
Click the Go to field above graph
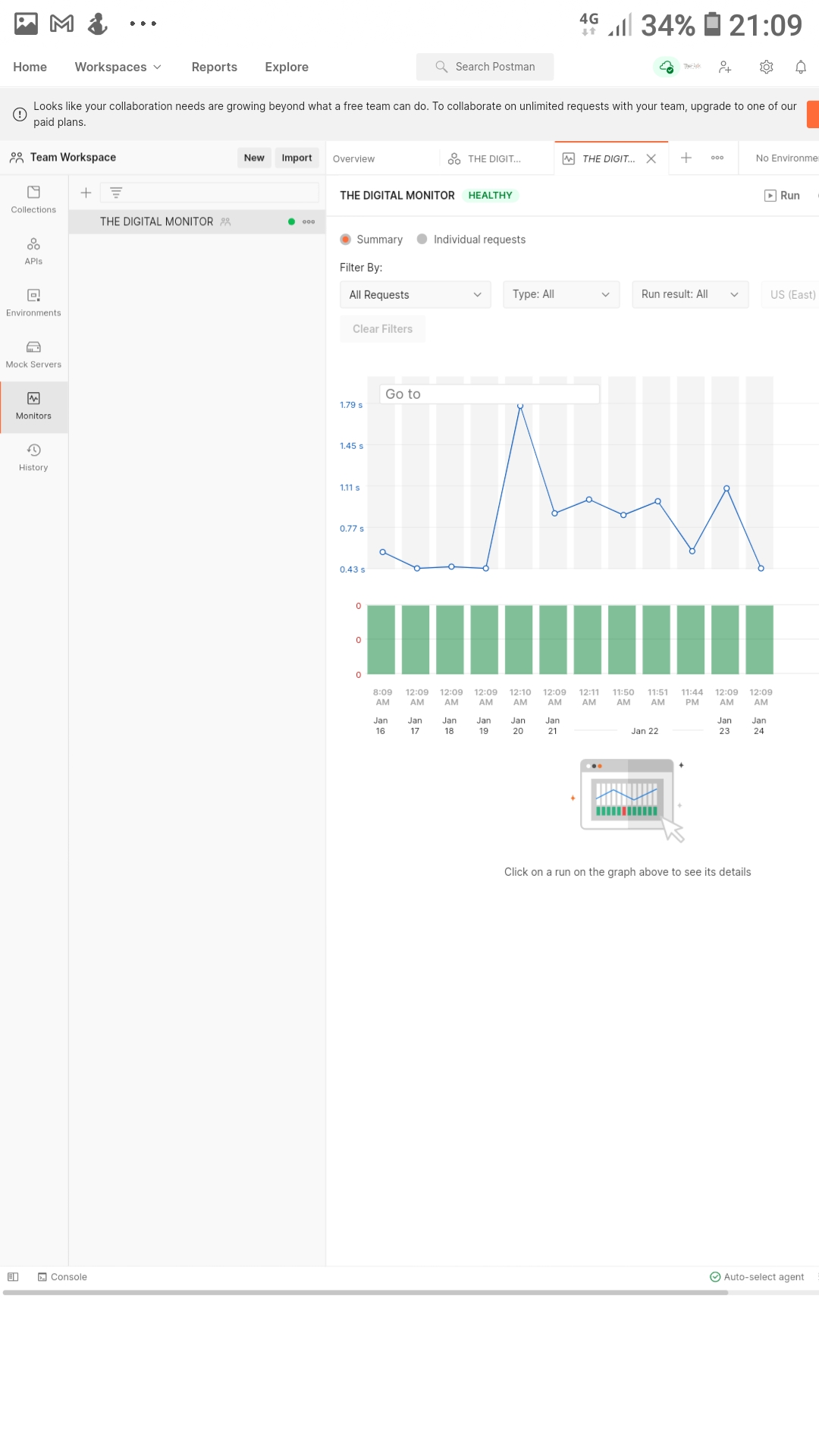[x=490, y=394]
